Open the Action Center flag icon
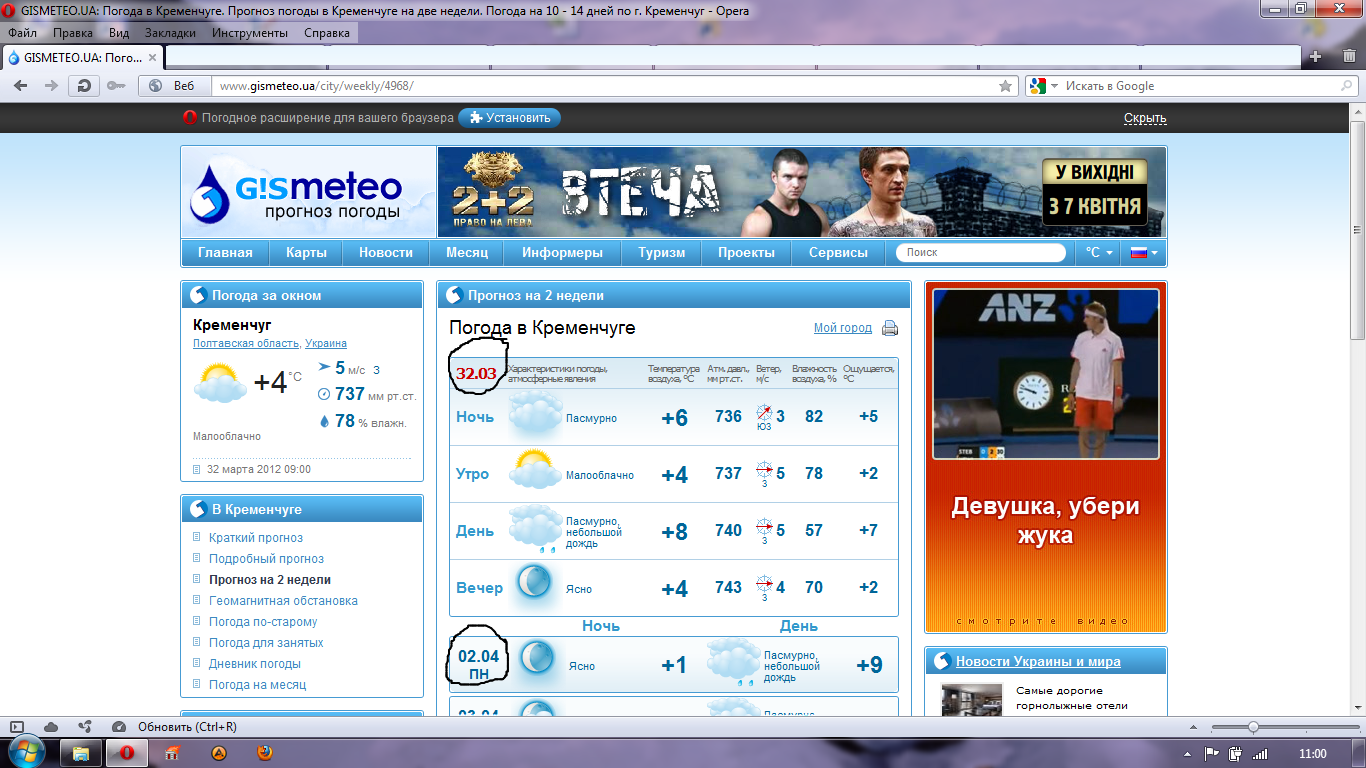1366x768 pixels. [x=1211, y=754]
